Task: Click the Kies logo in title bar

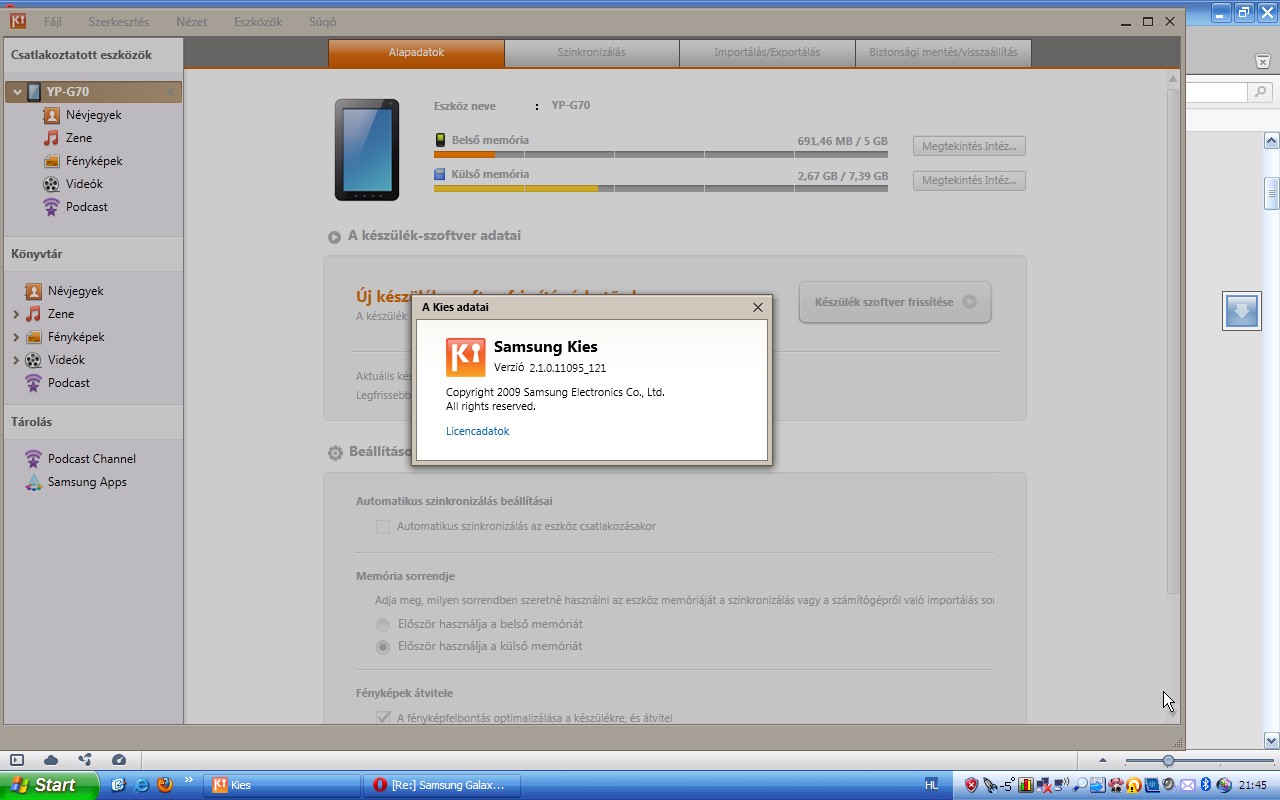Action: click(18, 21)
